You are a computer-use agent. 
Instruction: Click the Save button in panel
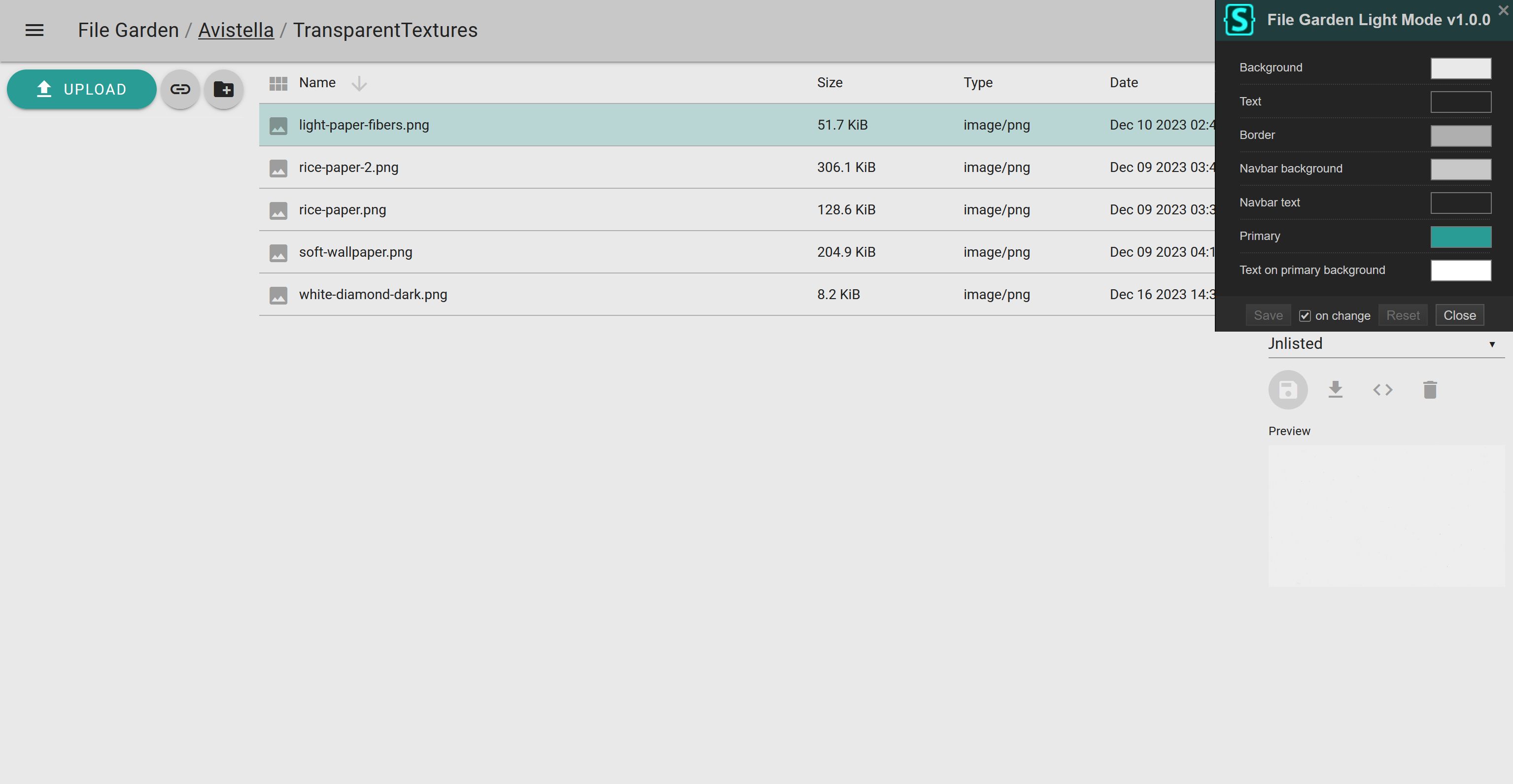[x=1268, y=315]
